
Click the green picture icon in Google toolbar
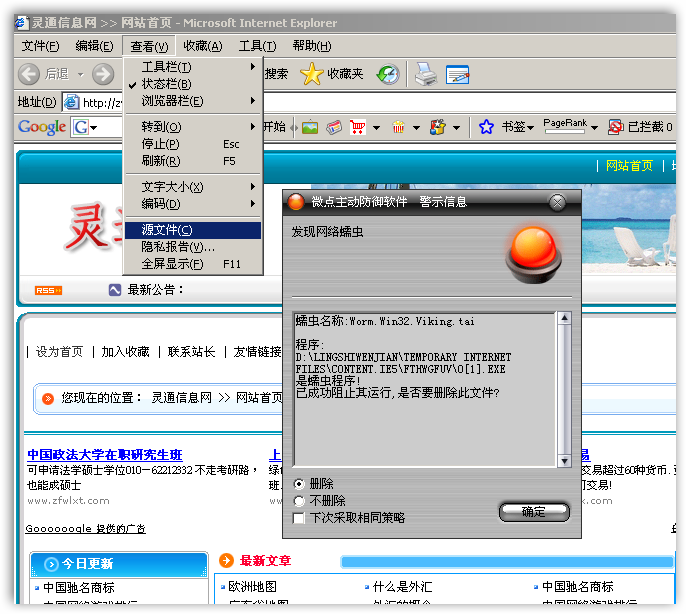(310, 127)
